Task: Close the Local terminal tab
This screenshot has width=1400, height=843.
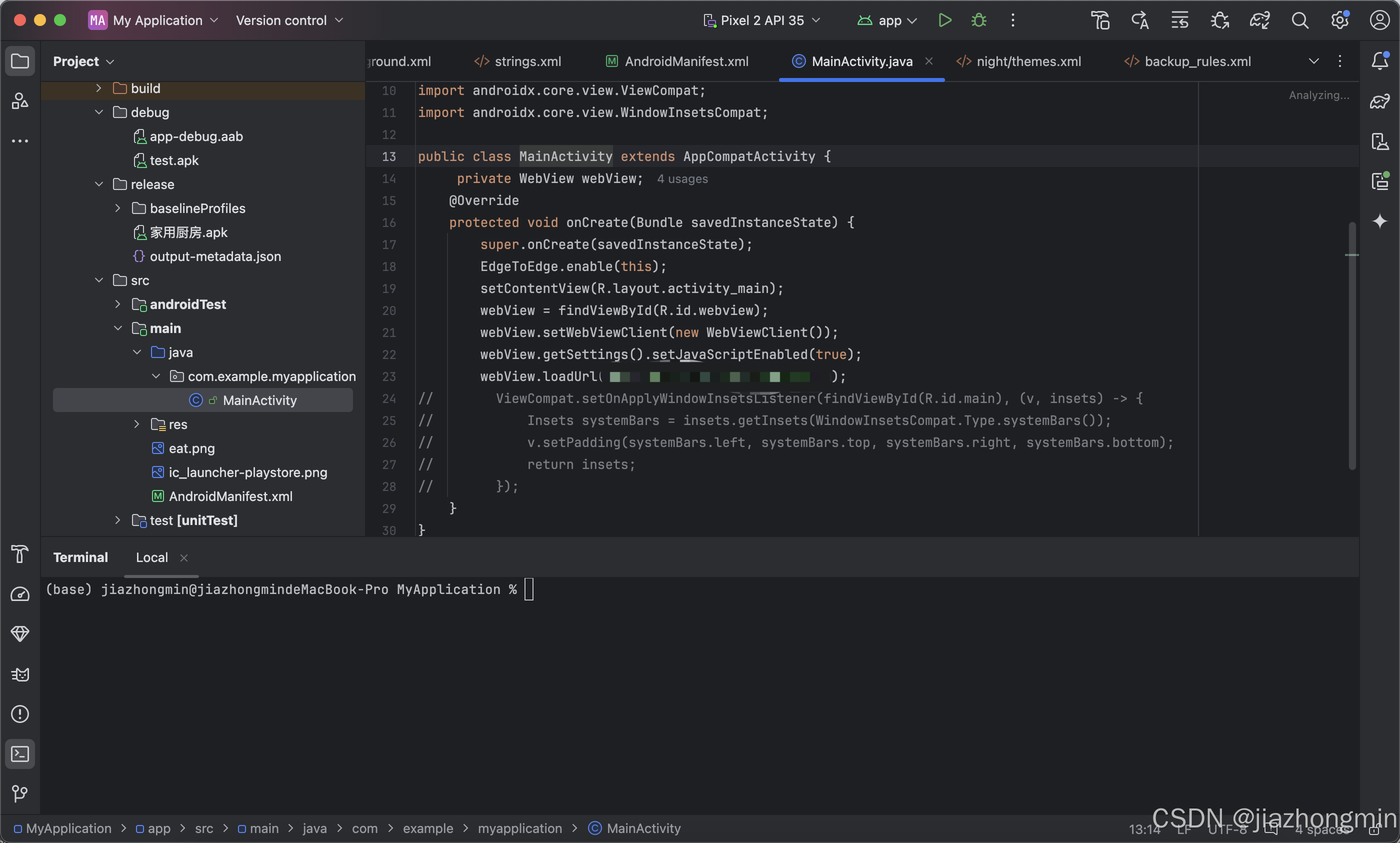Action: (184, 558)
